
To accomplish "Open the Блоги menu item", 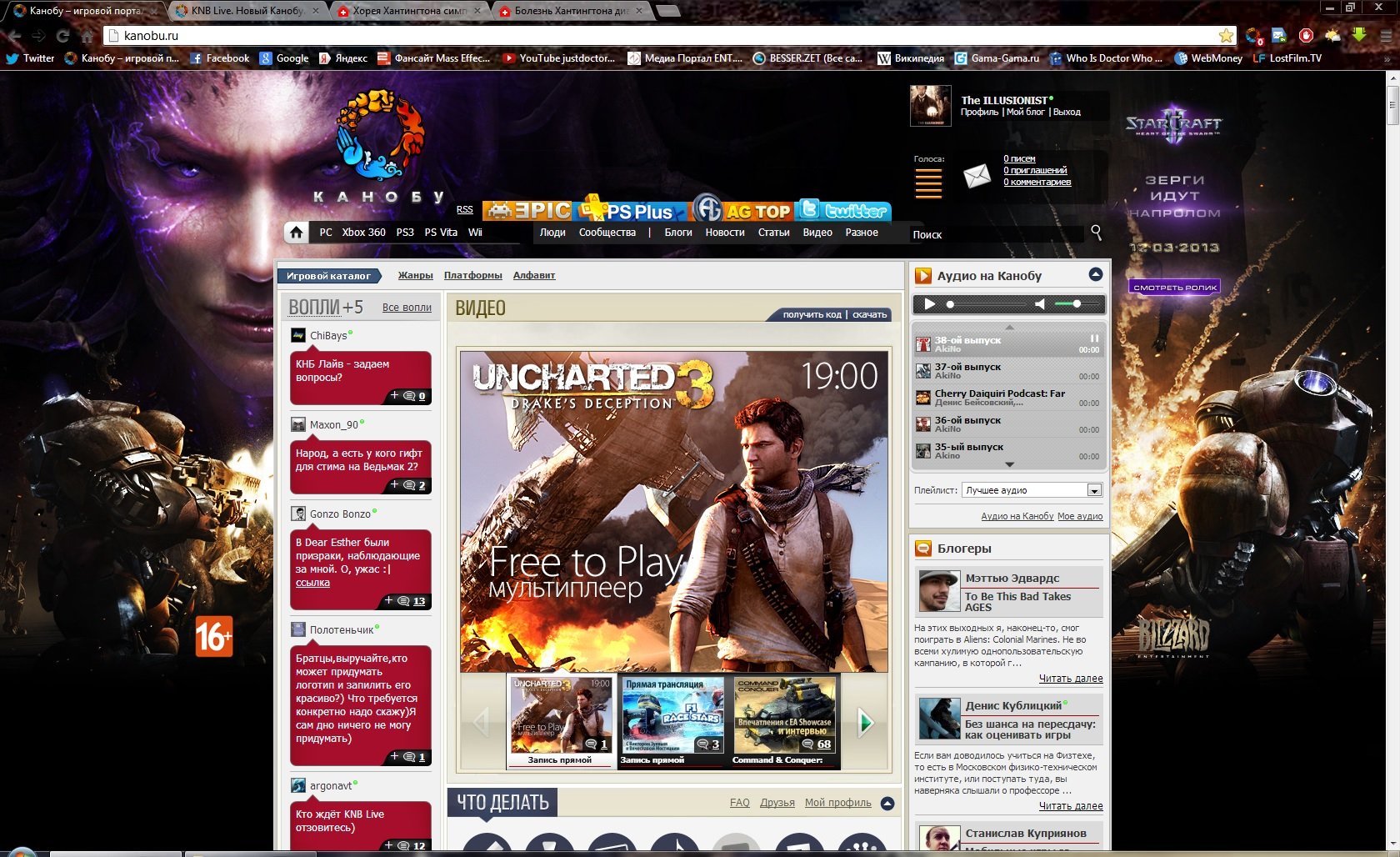I will 678,233.
